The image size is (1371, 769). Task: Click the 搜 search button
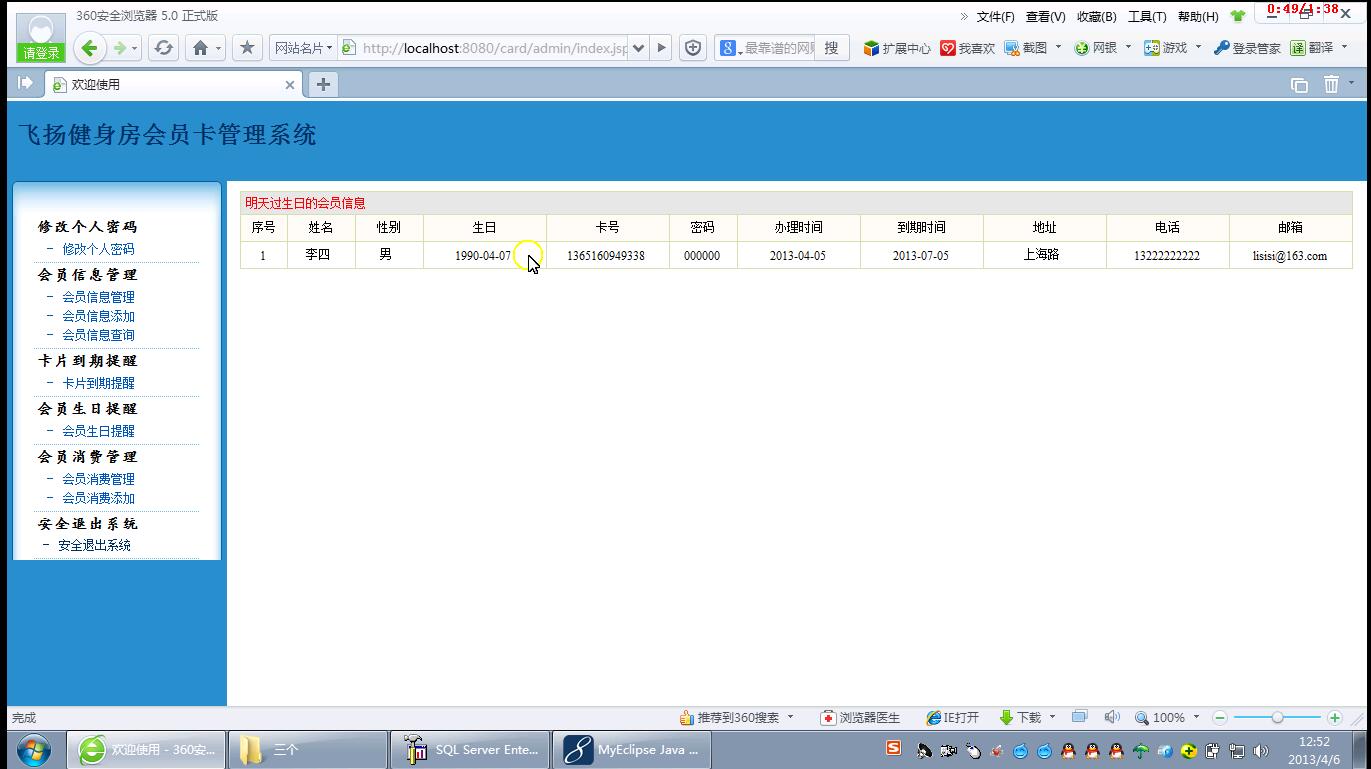(x=831, y=48)
